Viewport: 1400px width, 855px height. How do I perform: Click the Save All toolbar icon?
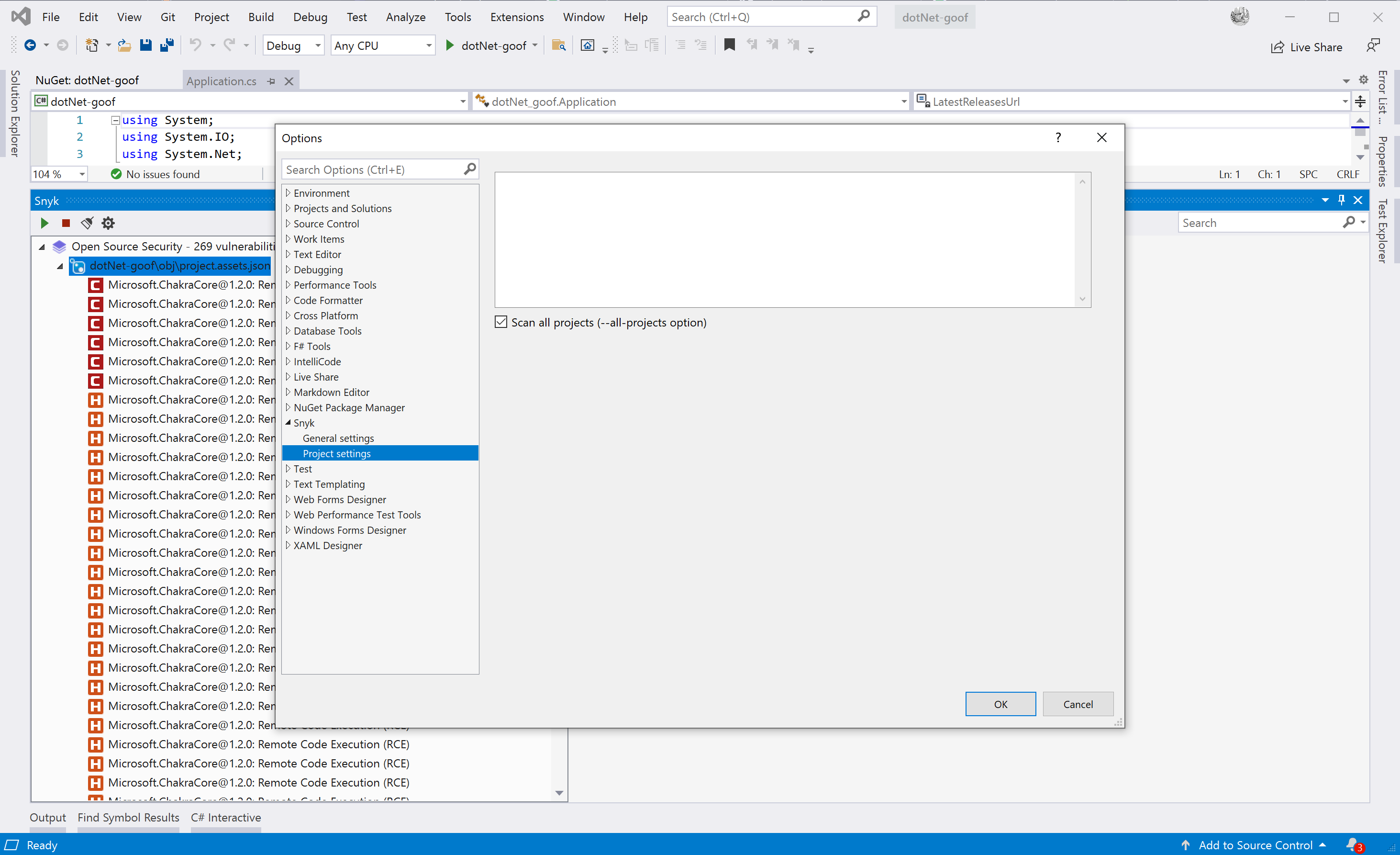pos(167,45)
